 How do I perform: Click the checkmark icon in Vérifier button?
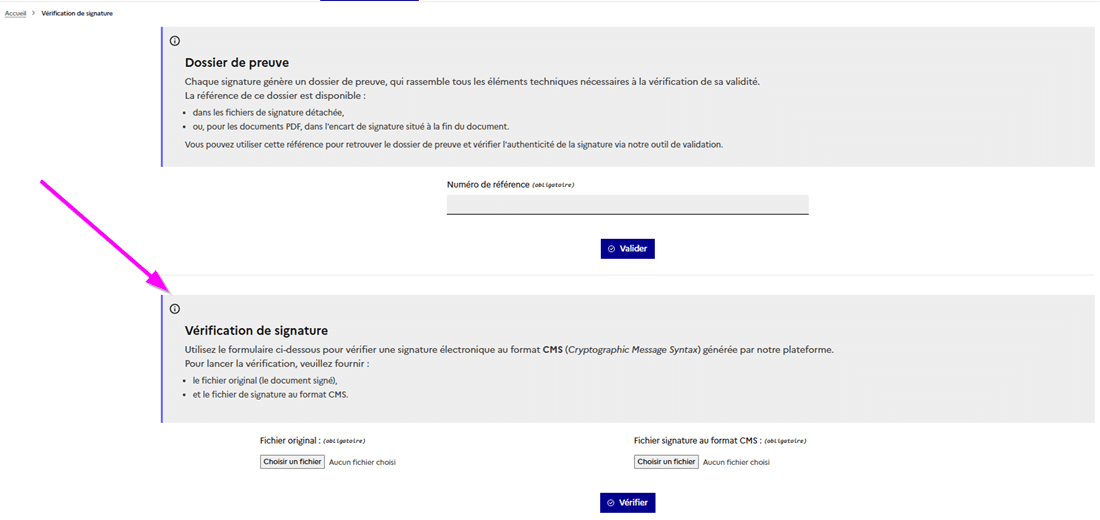(611, 503)
